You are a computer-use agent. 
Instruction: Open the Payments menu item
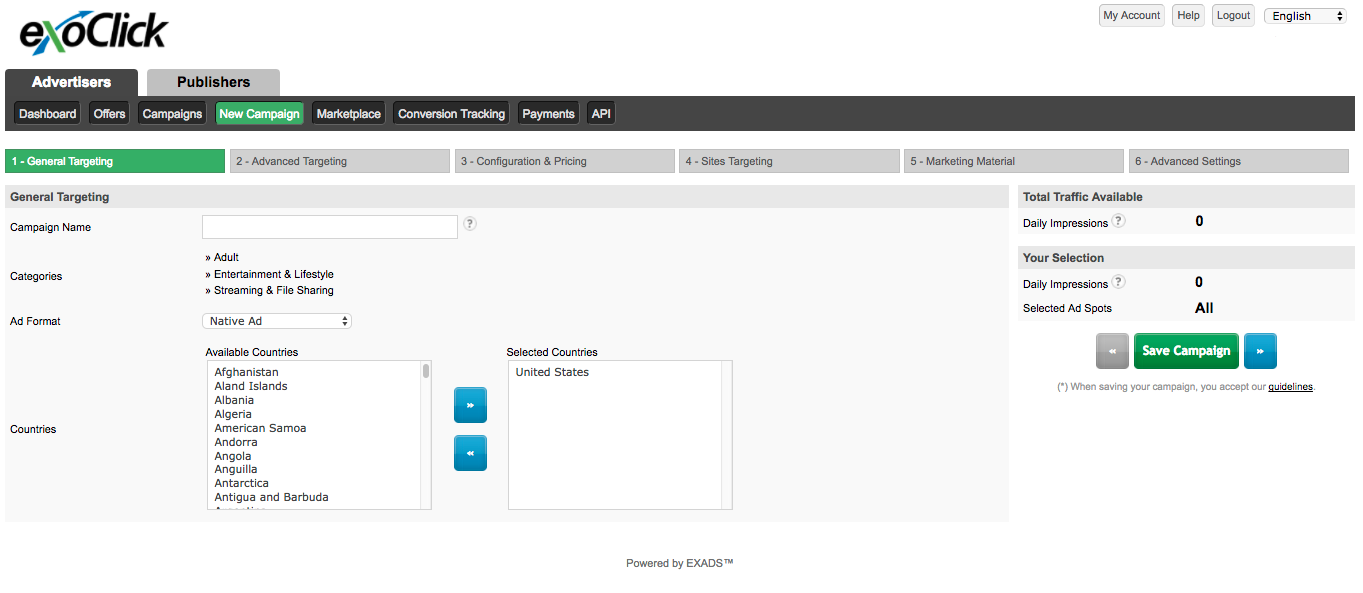coord(548,114)
